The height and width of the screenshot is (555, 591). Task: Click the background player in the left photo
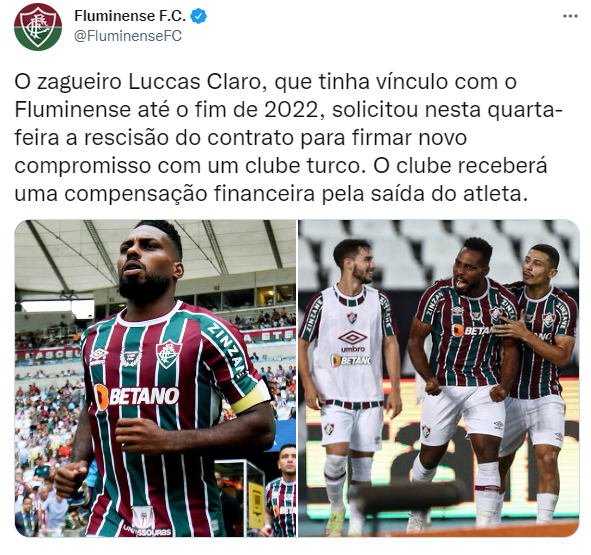(282, 490)
